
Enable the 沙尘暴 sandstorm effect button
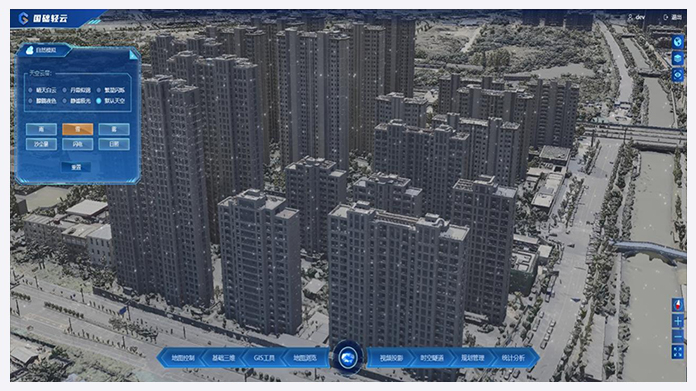41,144
